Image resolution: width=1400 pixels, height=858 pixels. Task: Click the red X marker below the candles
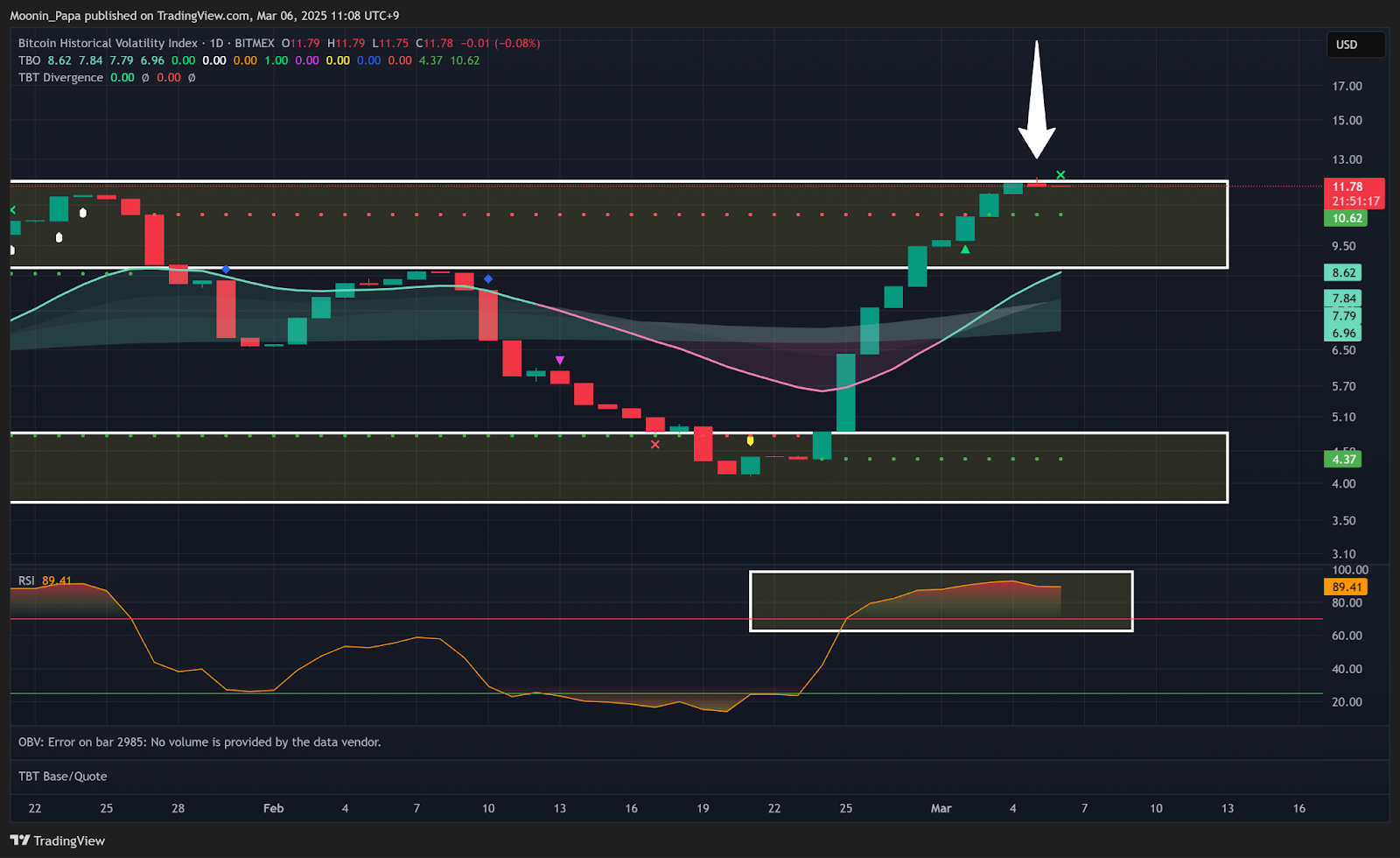(654, 445)
